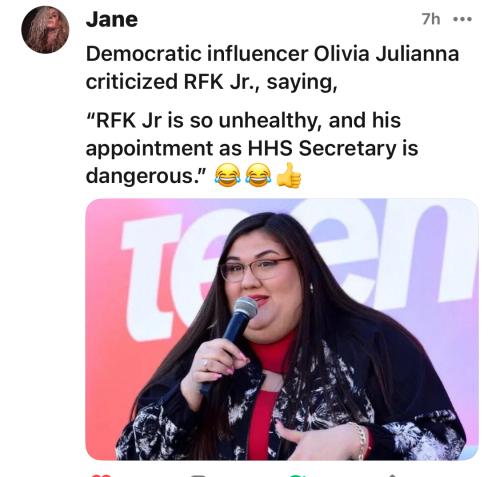
Task: Click the quote line starting '“RFK Jr is so unhealthy'
Action: pos(243,120)
